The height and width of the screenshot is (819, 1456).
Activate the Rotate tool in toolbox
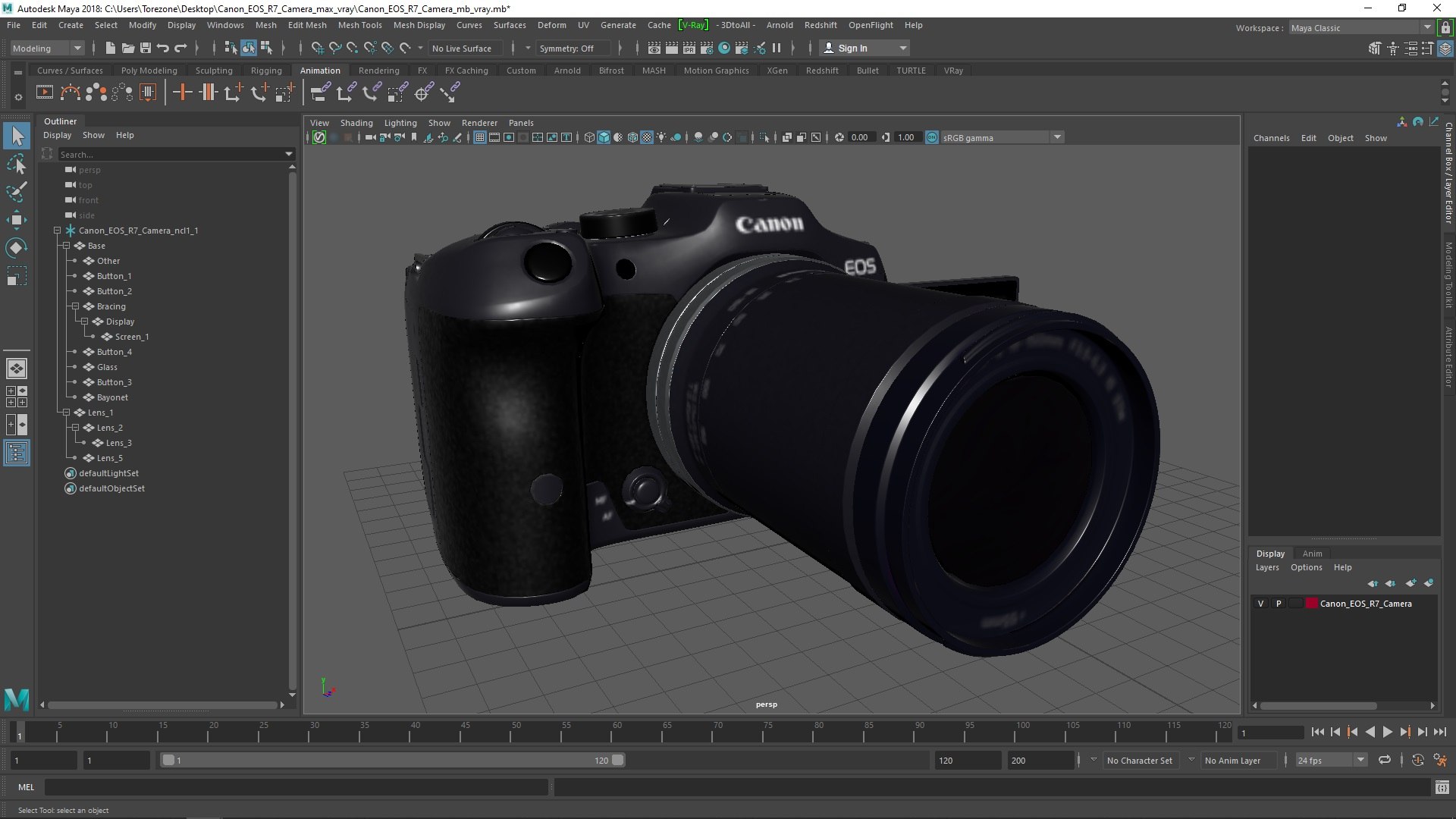17,248
